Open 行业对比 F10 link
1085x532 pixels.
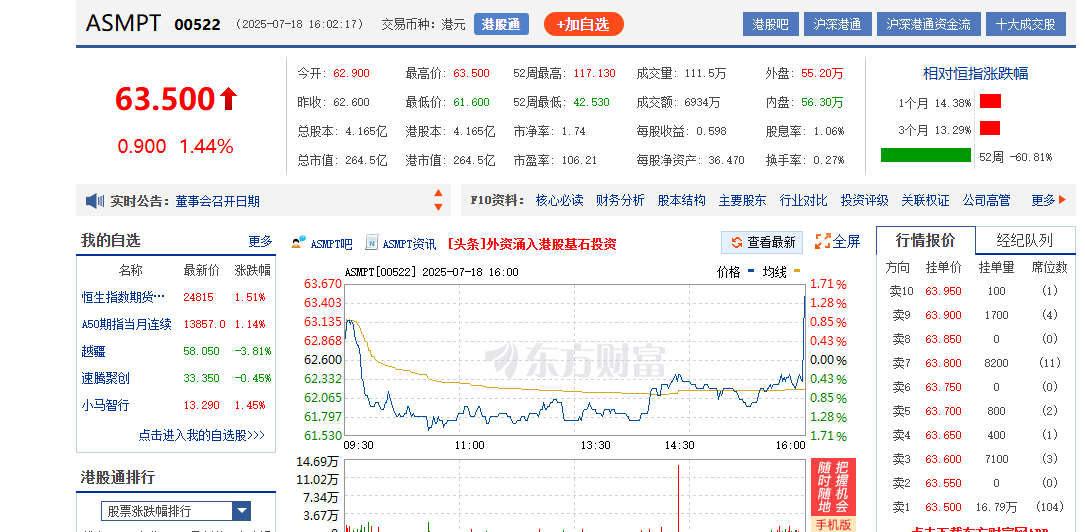[803, 200]
